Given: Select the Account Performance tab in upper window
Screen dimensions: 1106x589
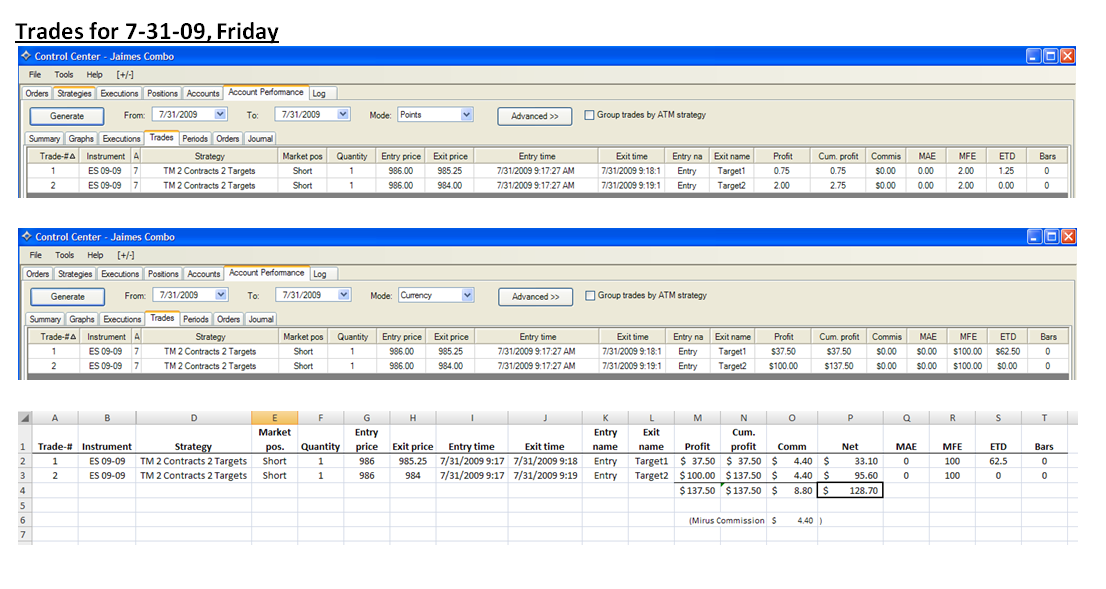Looking at the screenshot, I should (x=266, y=92).
